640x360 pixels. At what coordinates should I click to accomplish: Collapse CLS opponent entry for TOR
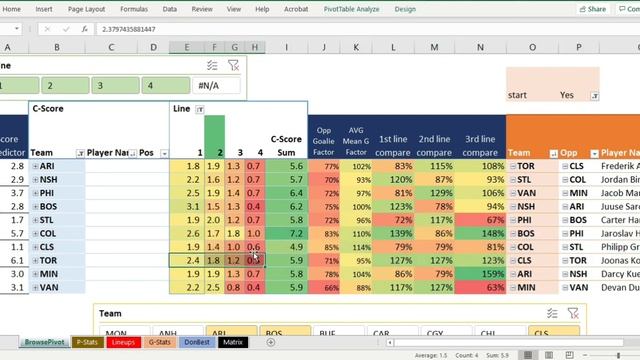565,166
